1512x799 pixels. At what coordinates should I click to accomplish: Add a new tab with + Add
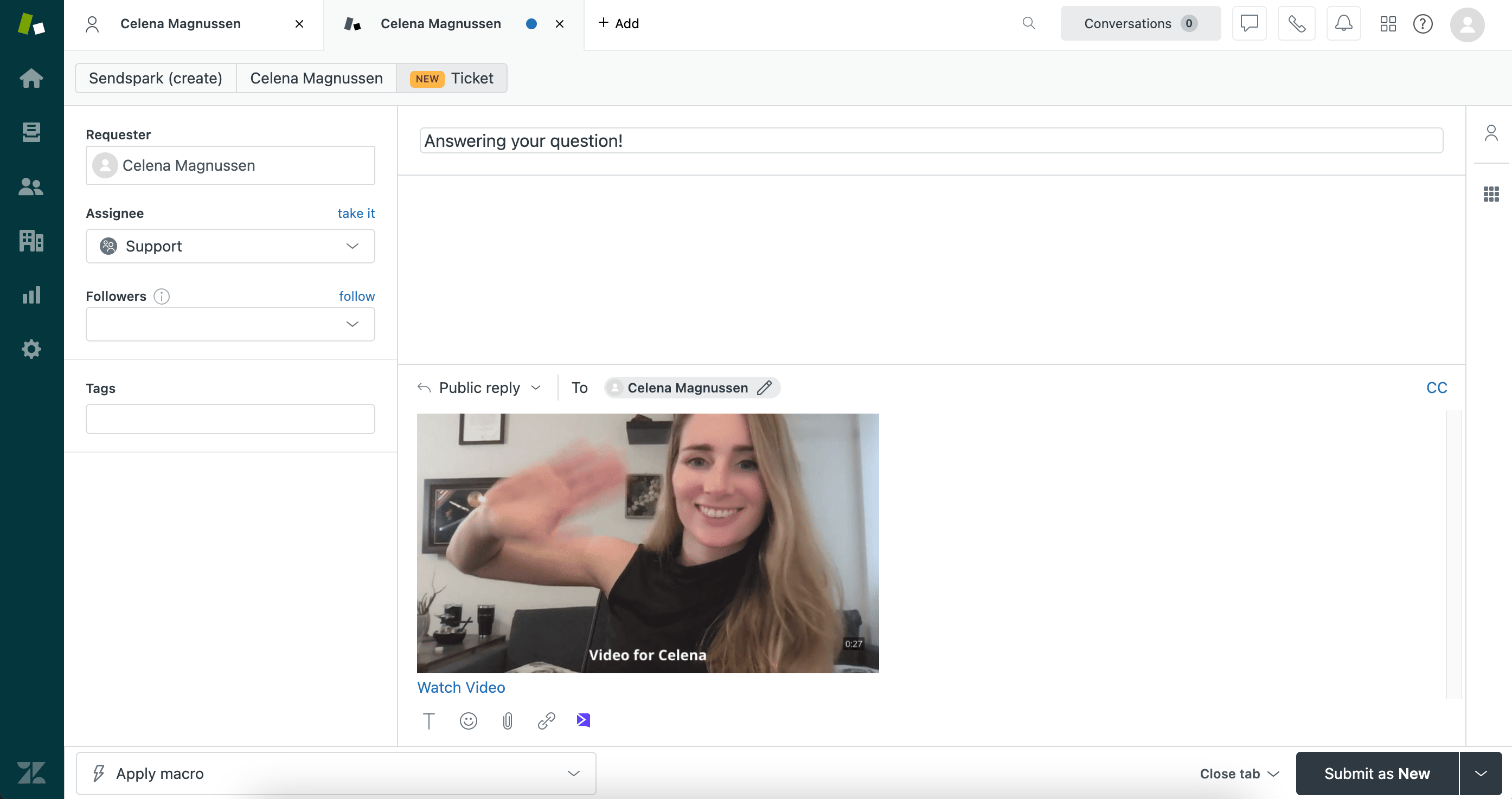click(x=618, y=23)
